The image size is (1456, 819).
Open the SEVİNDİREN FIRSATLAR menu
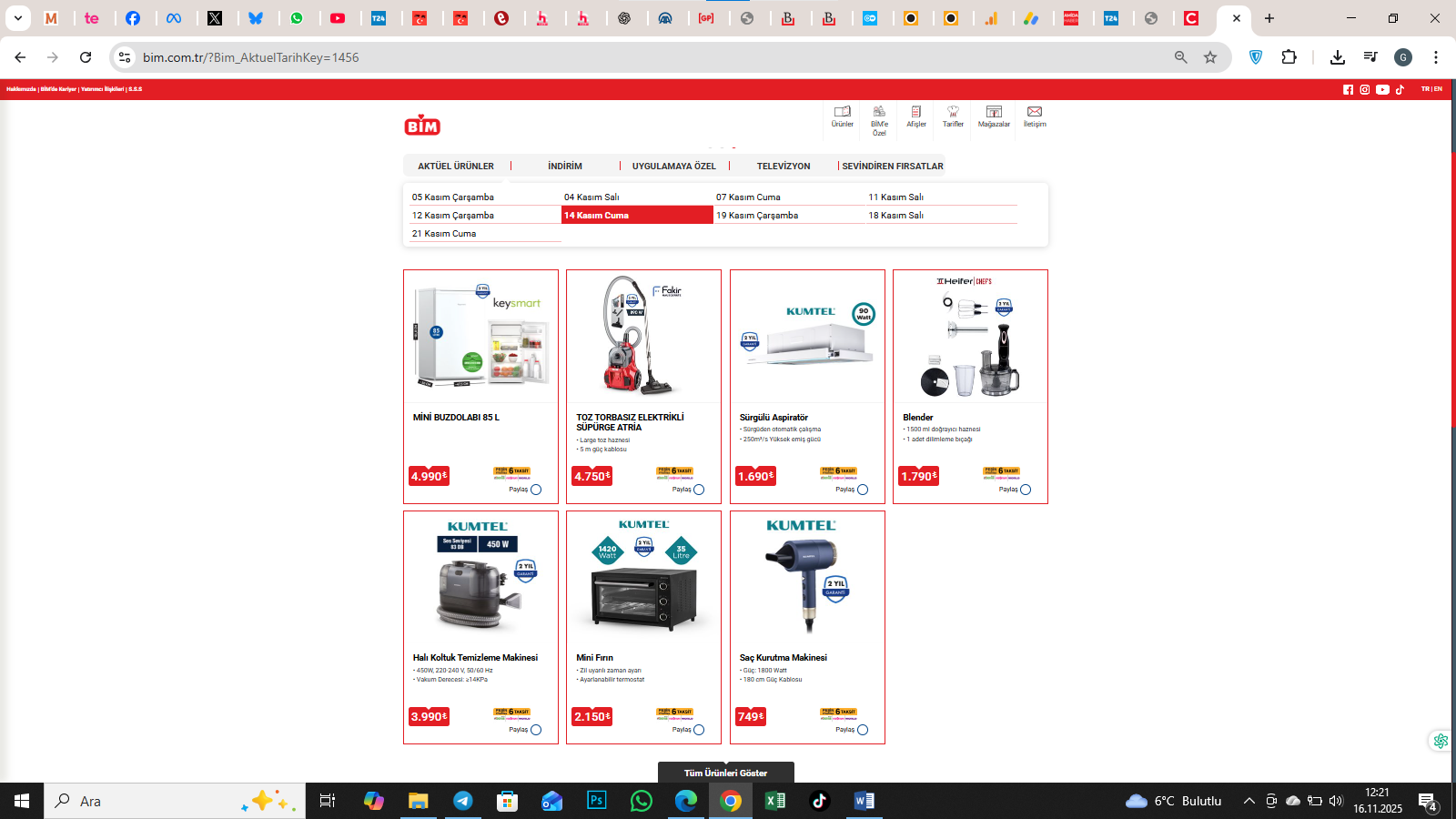tap(893, 167)
